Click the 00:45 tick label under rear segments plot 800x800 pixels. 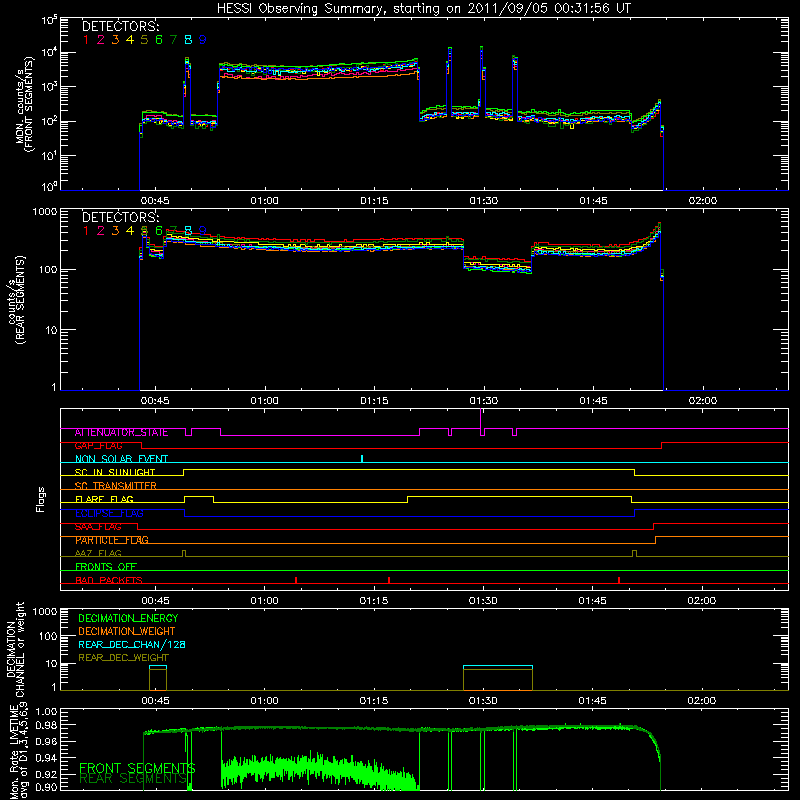point(155,401)
